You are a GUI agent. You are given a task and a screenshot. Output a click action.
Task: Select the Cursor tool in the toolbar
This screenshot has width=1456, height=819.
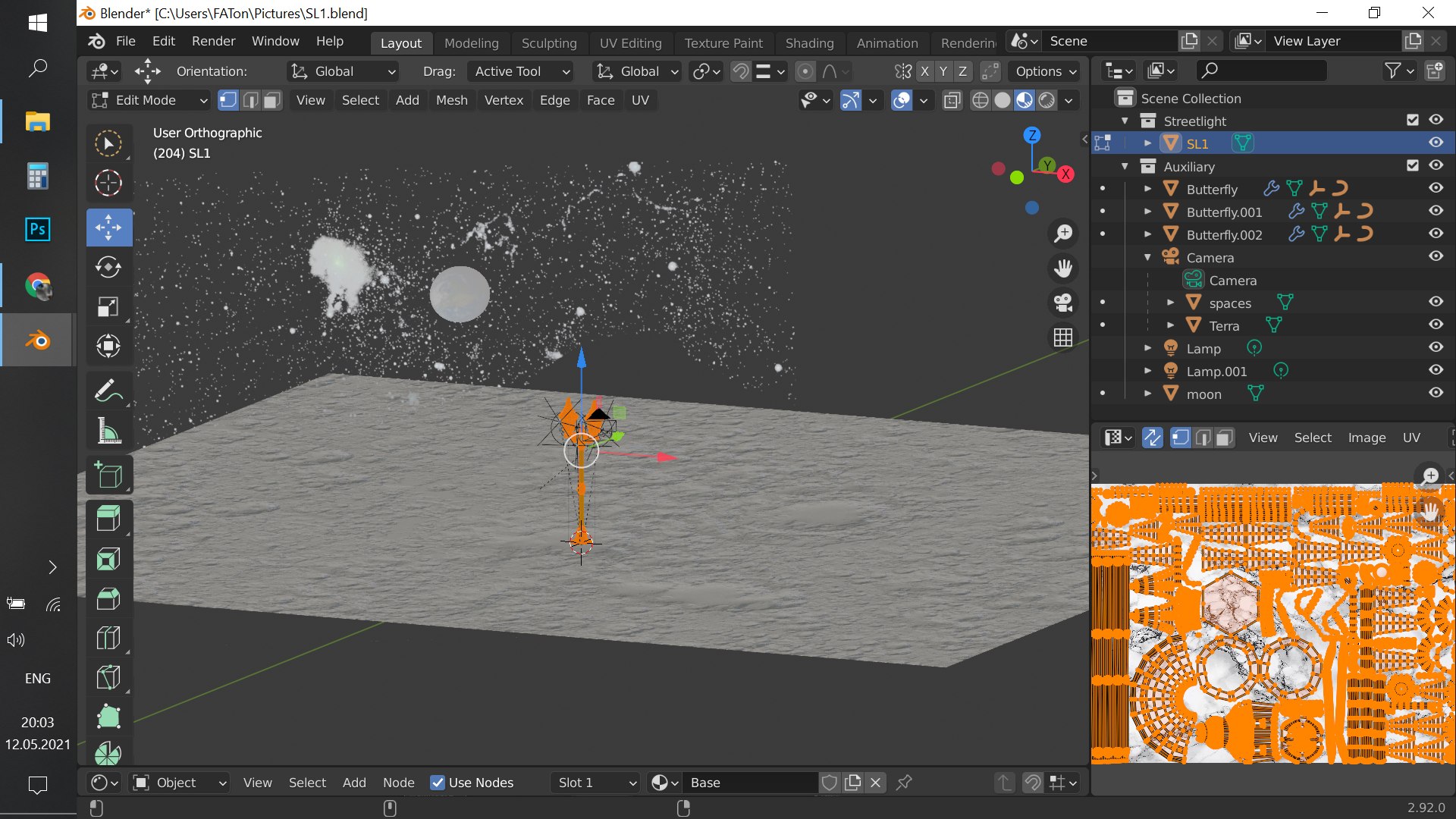[108, 183]
